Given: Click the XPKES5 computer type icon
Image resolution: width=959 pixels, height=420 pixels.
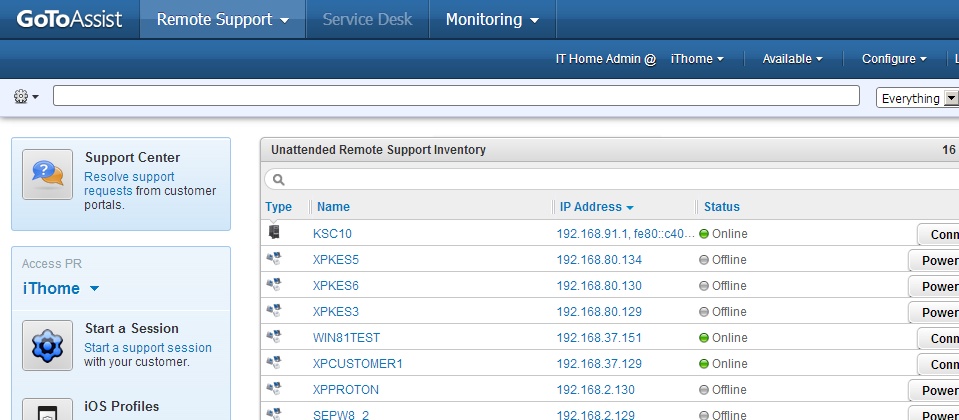Looking at the screenshot, I should pos(274,259).
